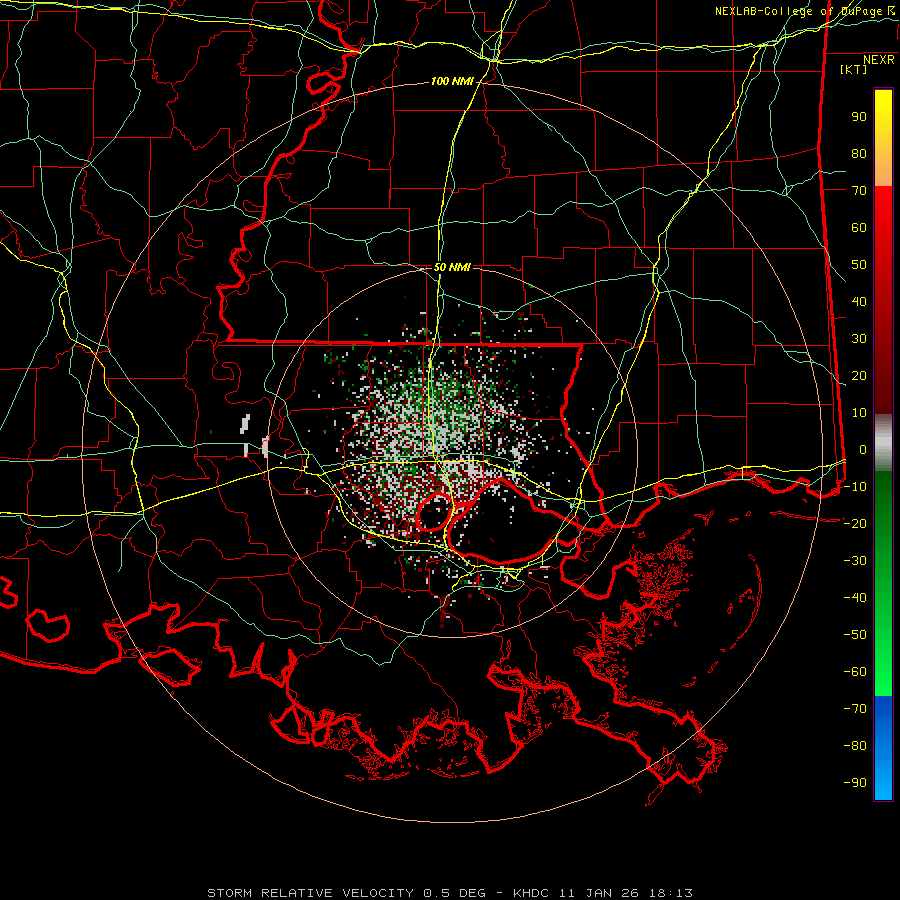900x900 pixels.
Task: Select the gray zero-velocity segment of color bar
Action: click(x=883, y=443)
